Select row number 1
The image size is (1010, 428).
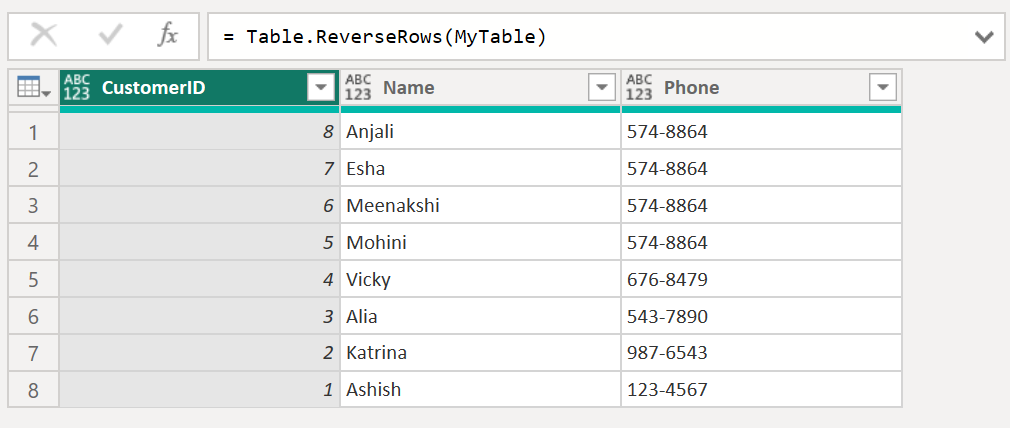click(x=34, y=132)
